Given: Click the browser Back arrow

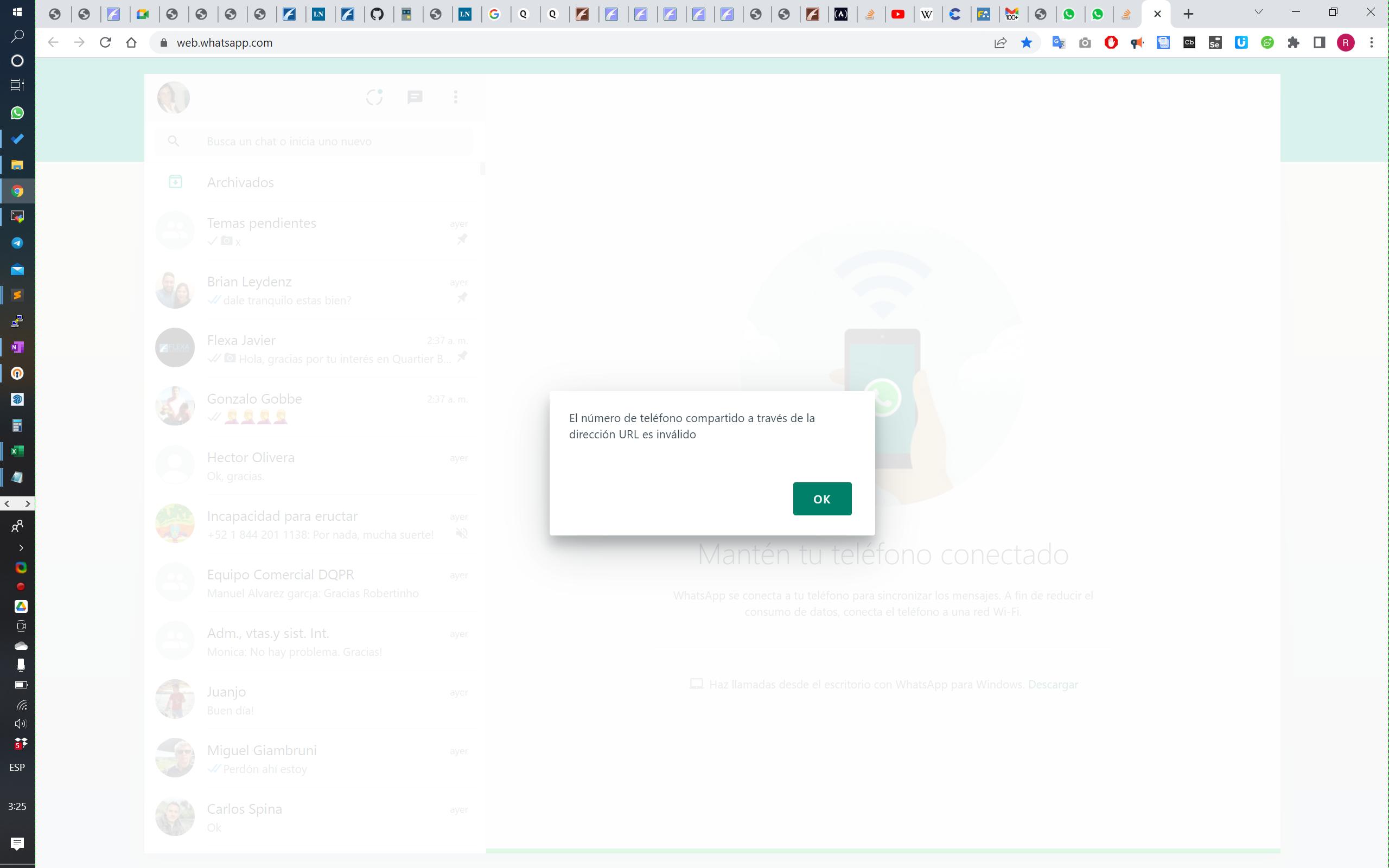Looking at the screenshot, I should click(x=53, y=42).
